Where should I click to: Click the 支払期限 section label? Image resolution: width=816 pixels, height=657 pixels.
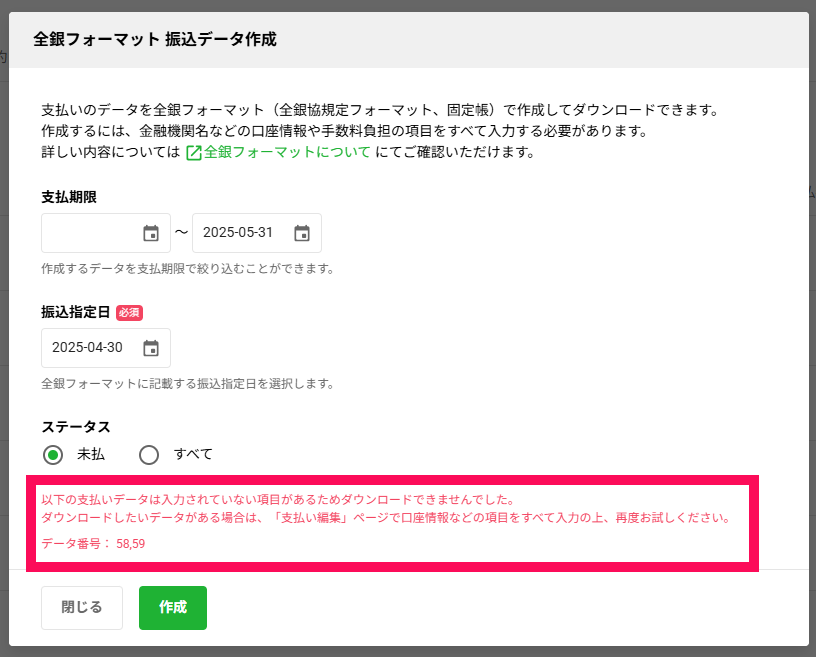69,197
